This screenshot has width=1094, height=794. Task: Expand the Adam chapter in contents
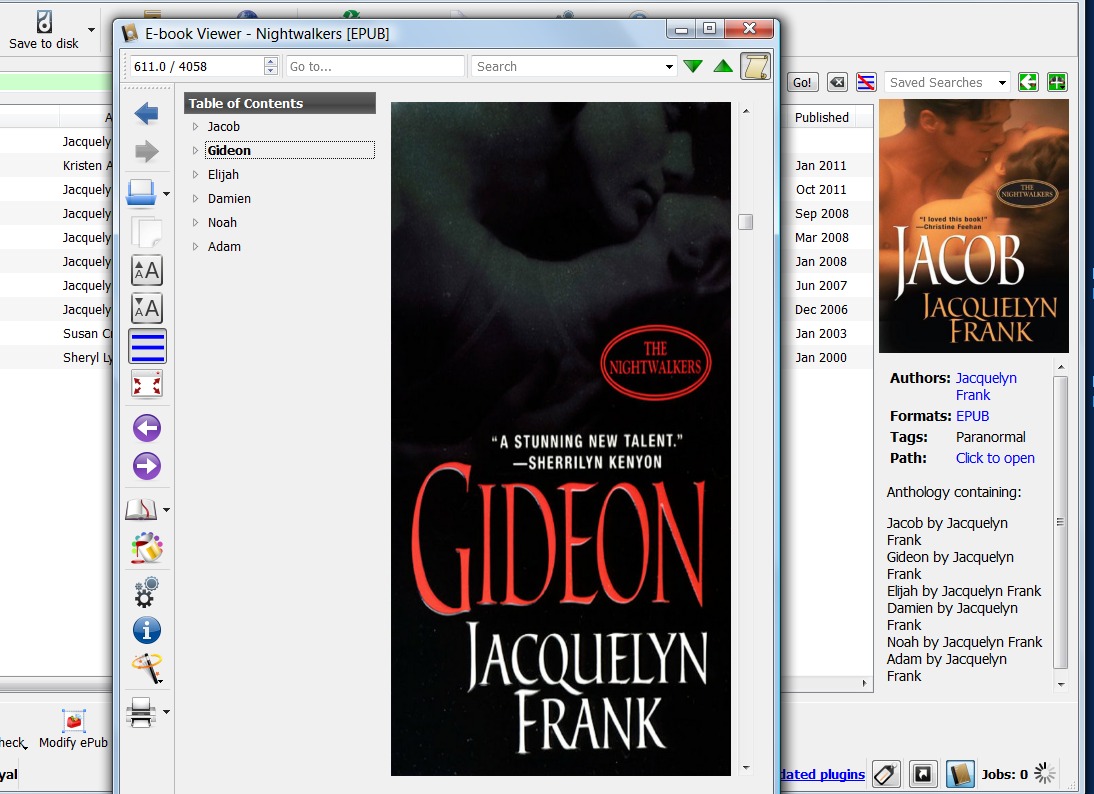[x=195, y=246]
